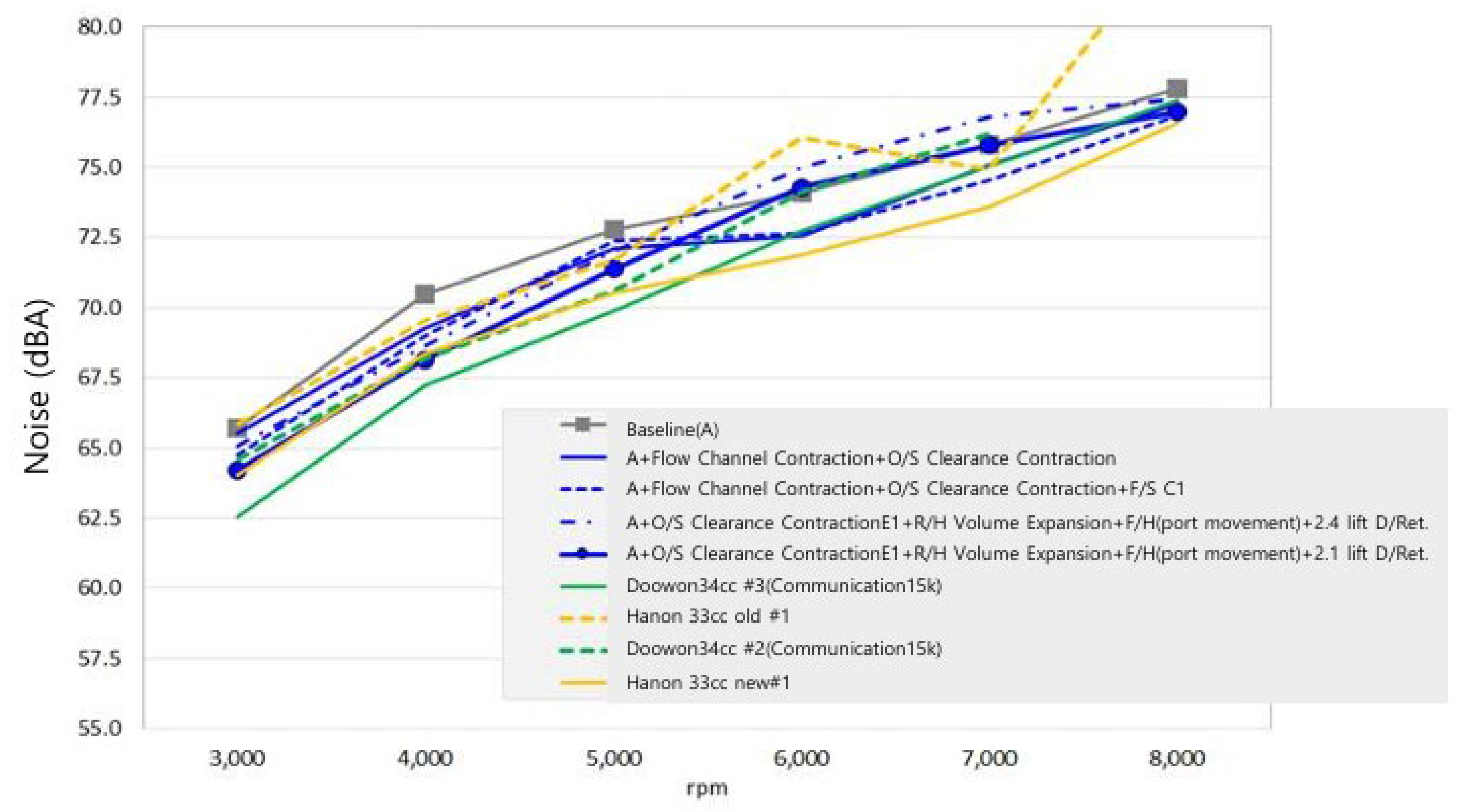The image size is (1461, 812).
Task: Click the 2.4 lift D/Ret. legend entry
Action: pos(1027,522)
